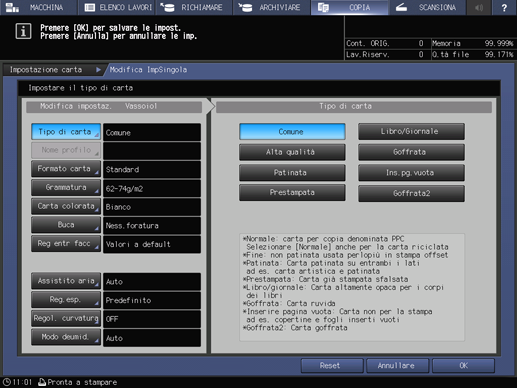Viewport: 517px width, 388px height.
Task: Confirm settings with OK
Action: coord(463,366)
